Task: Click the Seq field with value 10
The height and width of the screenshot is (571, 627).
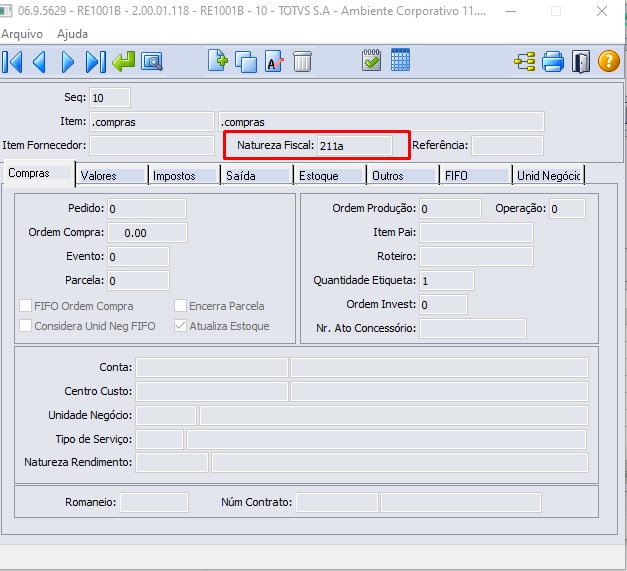Action: [x=110, y=98]
